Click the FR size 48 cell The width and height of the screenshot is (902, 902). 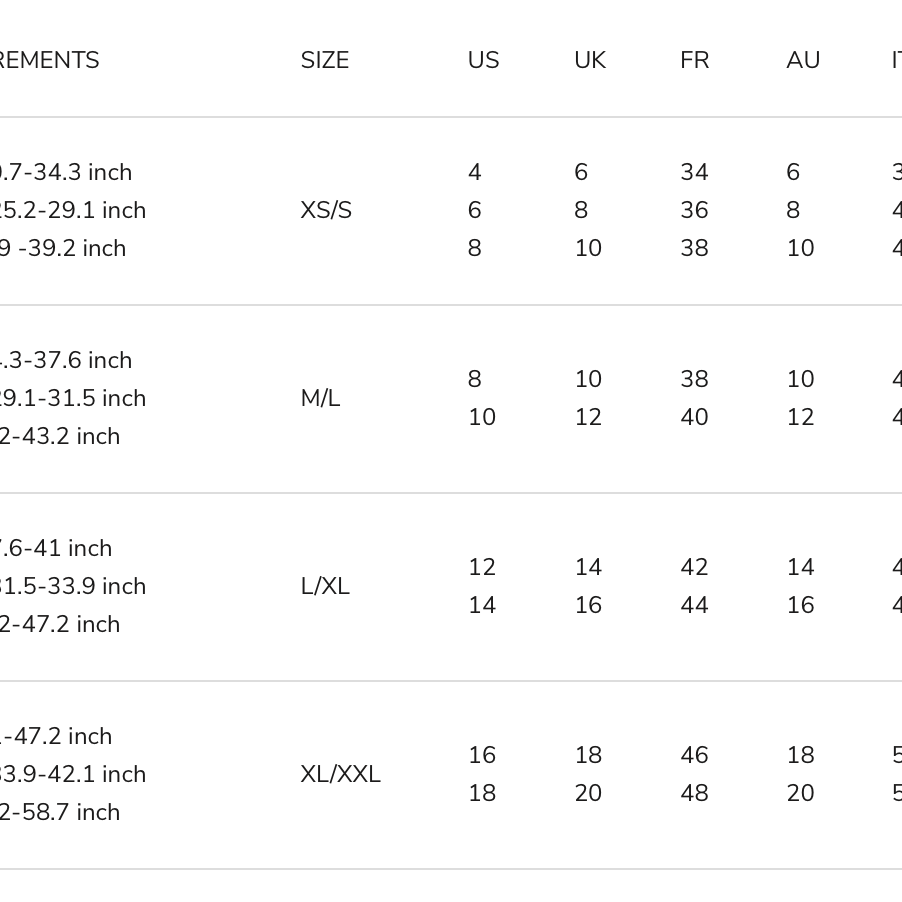694,794
